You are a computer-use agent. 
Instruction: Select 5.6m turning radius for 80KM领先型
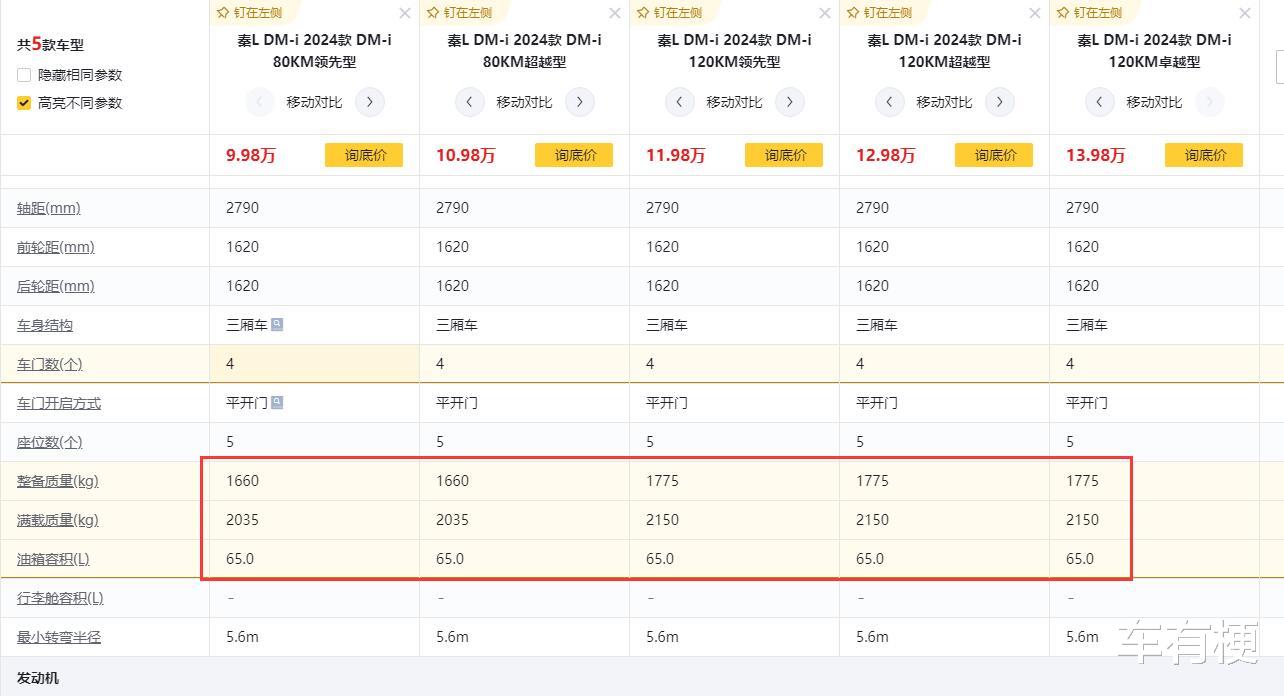click(x=242, y=637)
